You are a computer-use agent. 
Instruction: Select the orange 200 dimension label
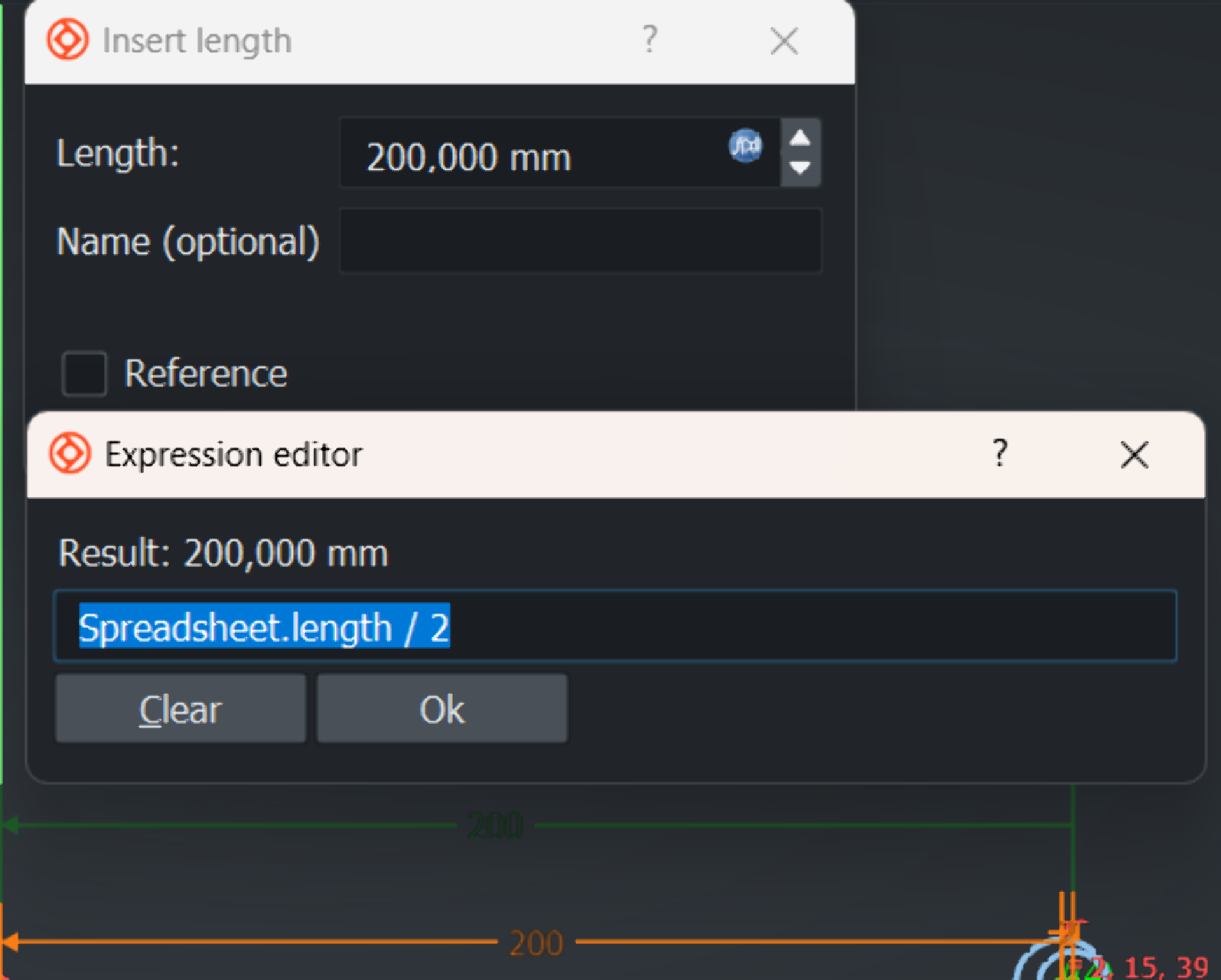click(536, 943)
